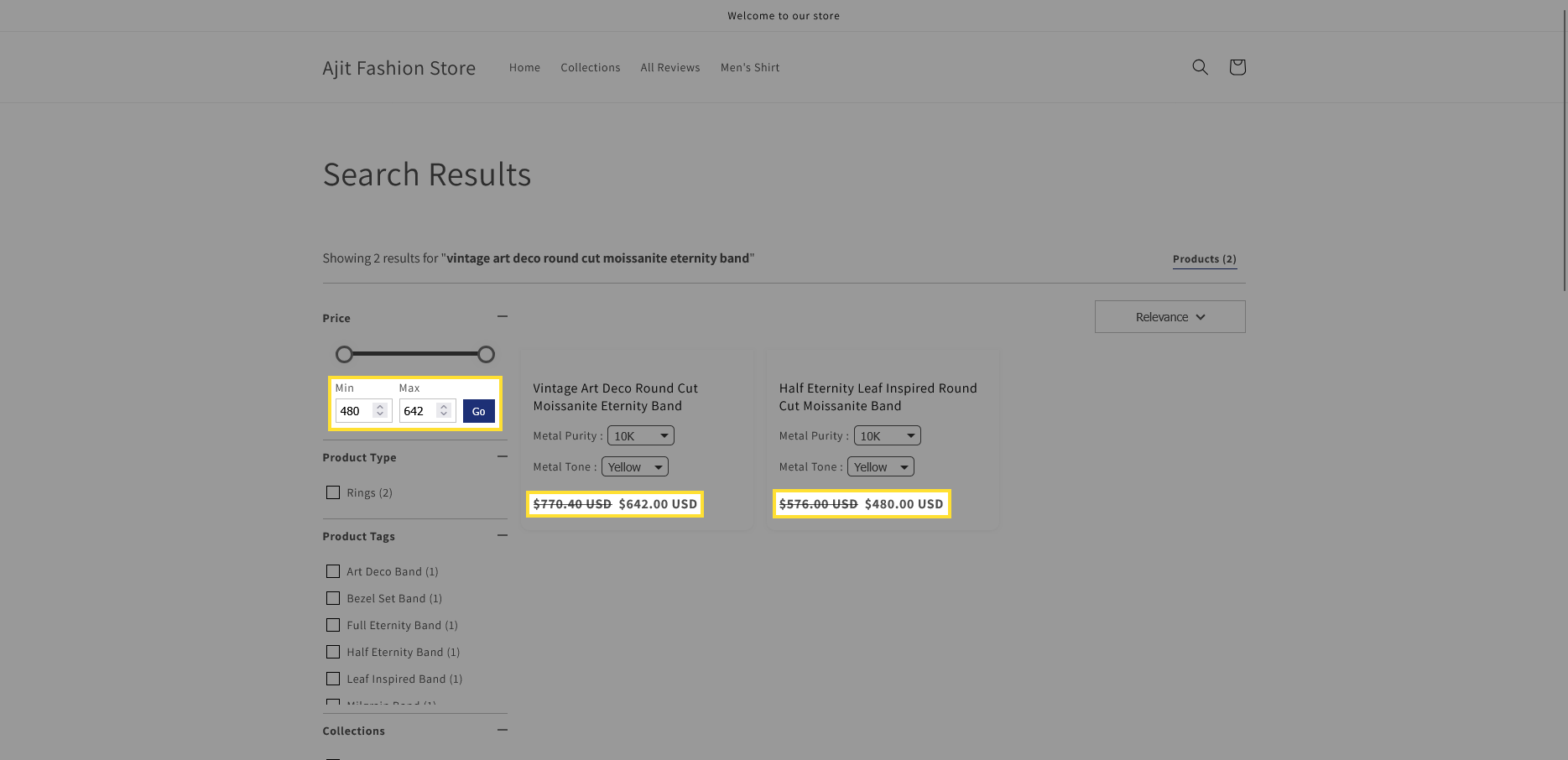The width and height of the screenshot is (1568, 760).
Task: Enable the Bezel Set Band filter
Action: 333,598
